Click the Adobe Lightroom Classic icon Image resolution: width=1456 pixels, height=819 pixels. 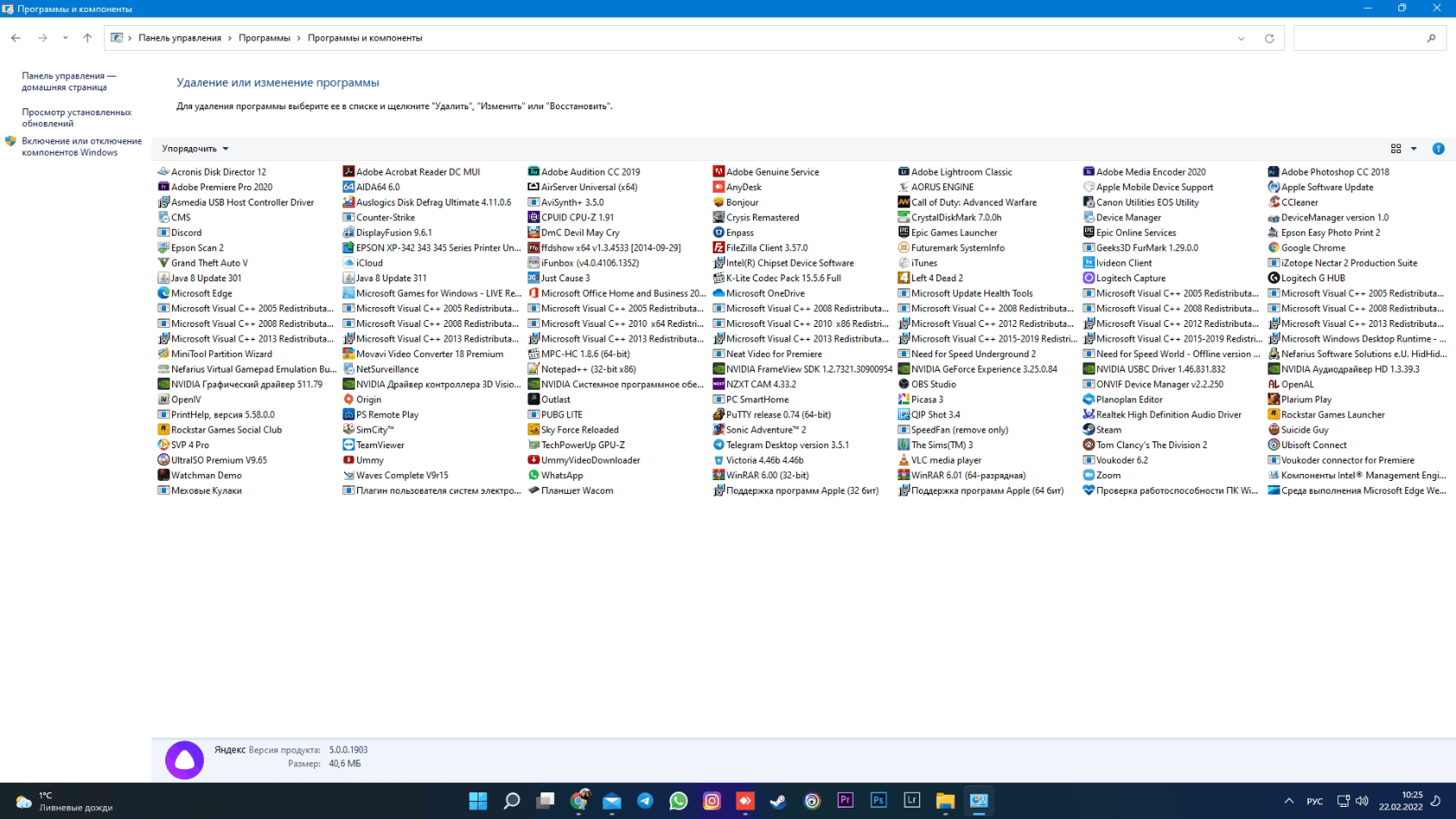904,171
